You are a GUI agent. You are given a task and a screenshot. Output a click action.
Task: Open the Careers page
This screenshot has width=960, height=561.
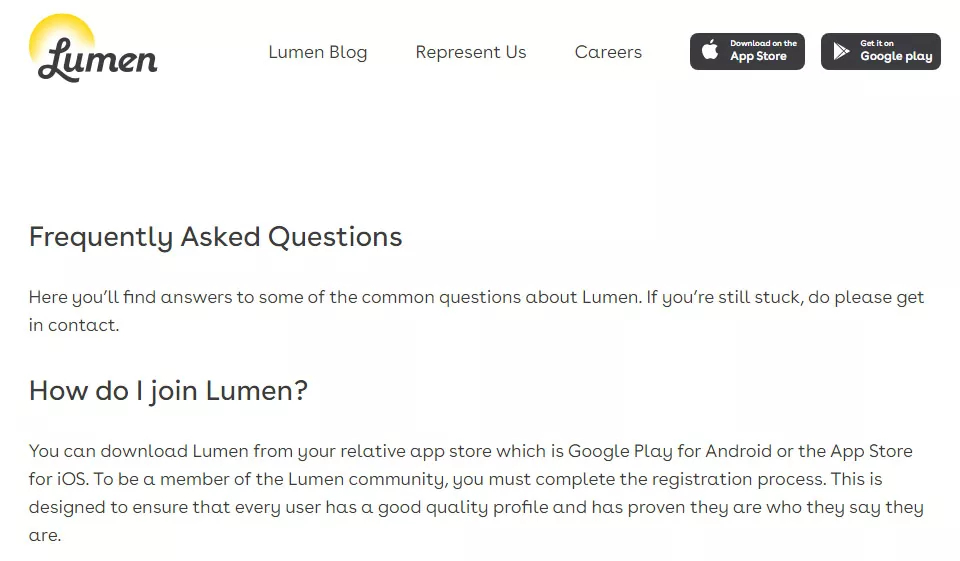coord(608,52)
